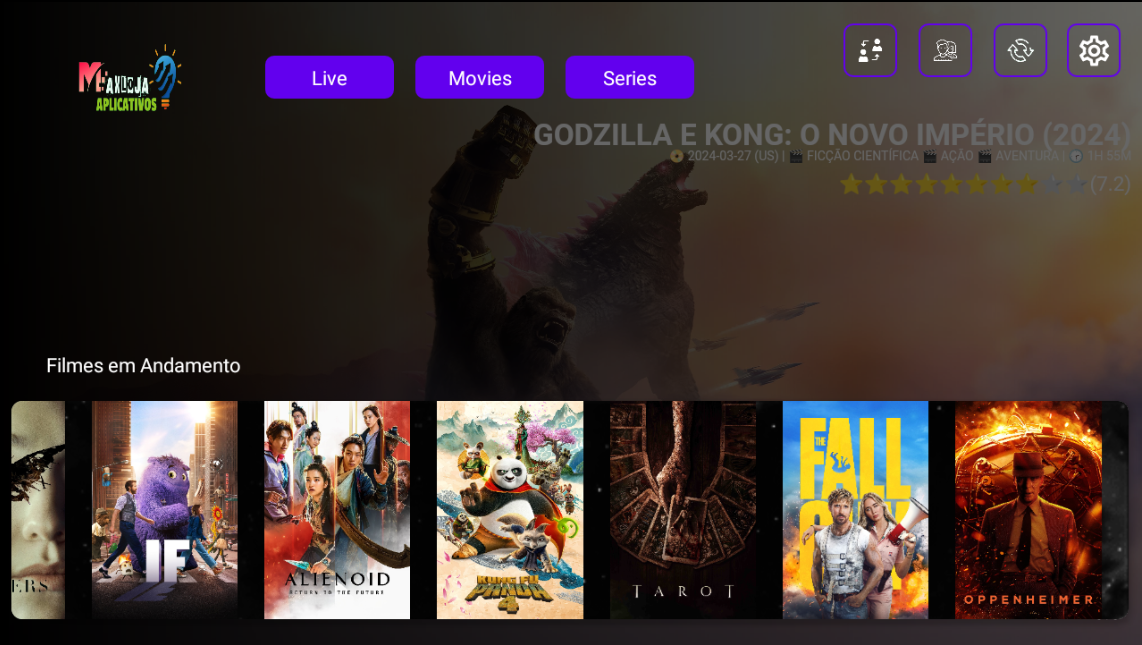Click the Godzilla e Kong title text
1142x645 pixels.
tap(832, 135)
